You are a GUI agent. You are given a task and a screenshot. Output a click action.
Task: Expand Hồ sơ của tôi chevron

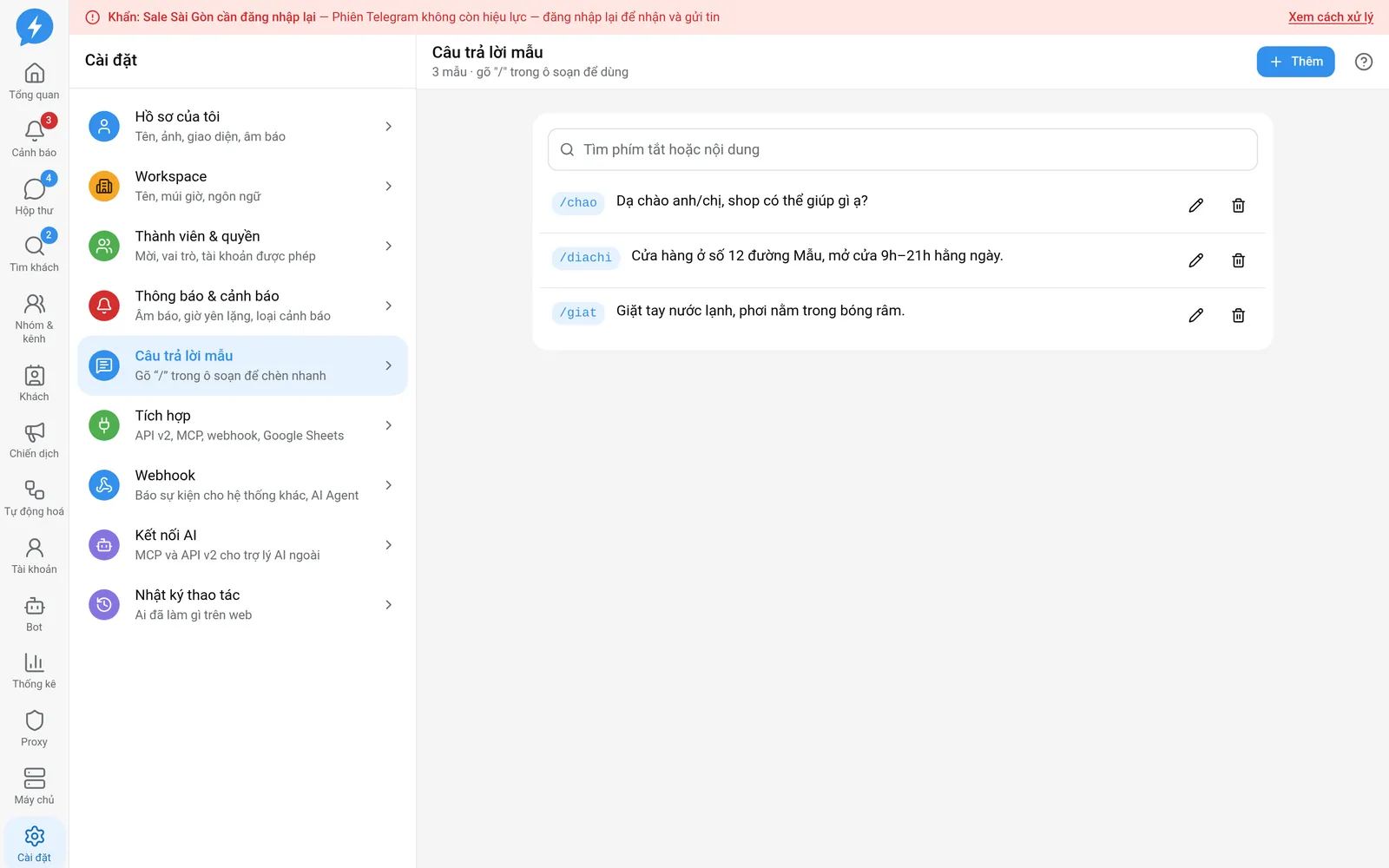[x=388, y=127]
